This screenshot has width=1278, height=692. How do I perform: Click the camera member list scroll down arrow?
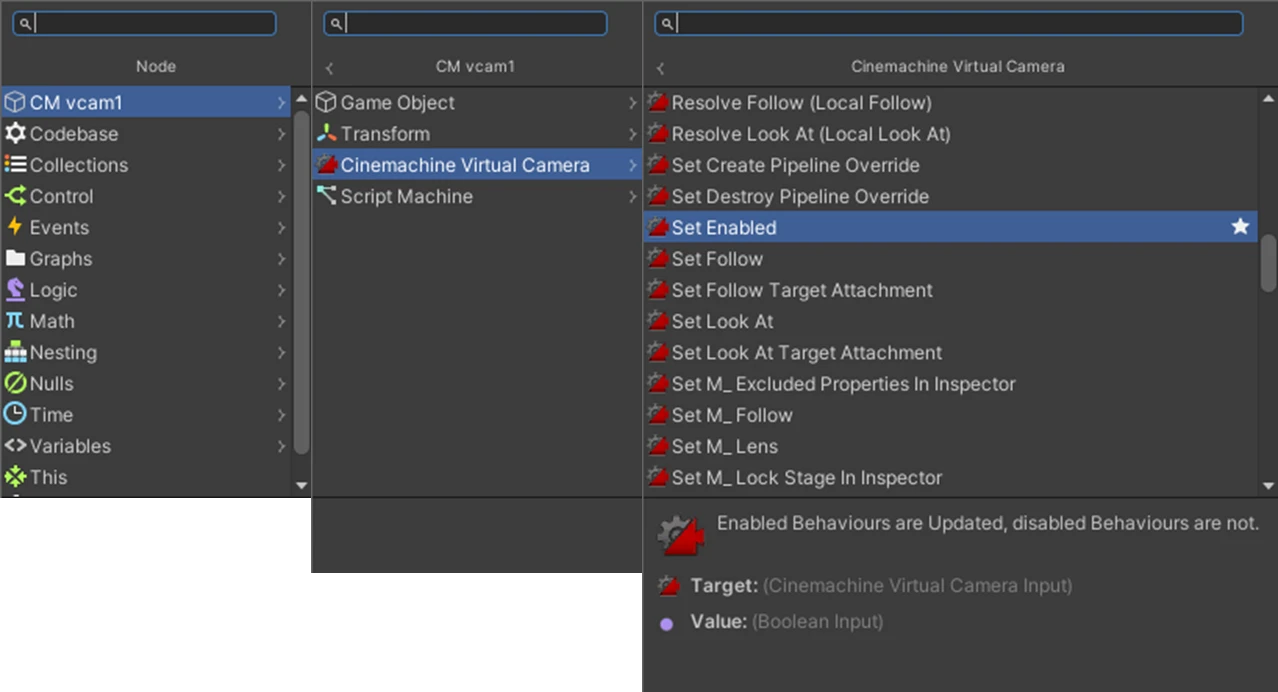click(1268, 485)
